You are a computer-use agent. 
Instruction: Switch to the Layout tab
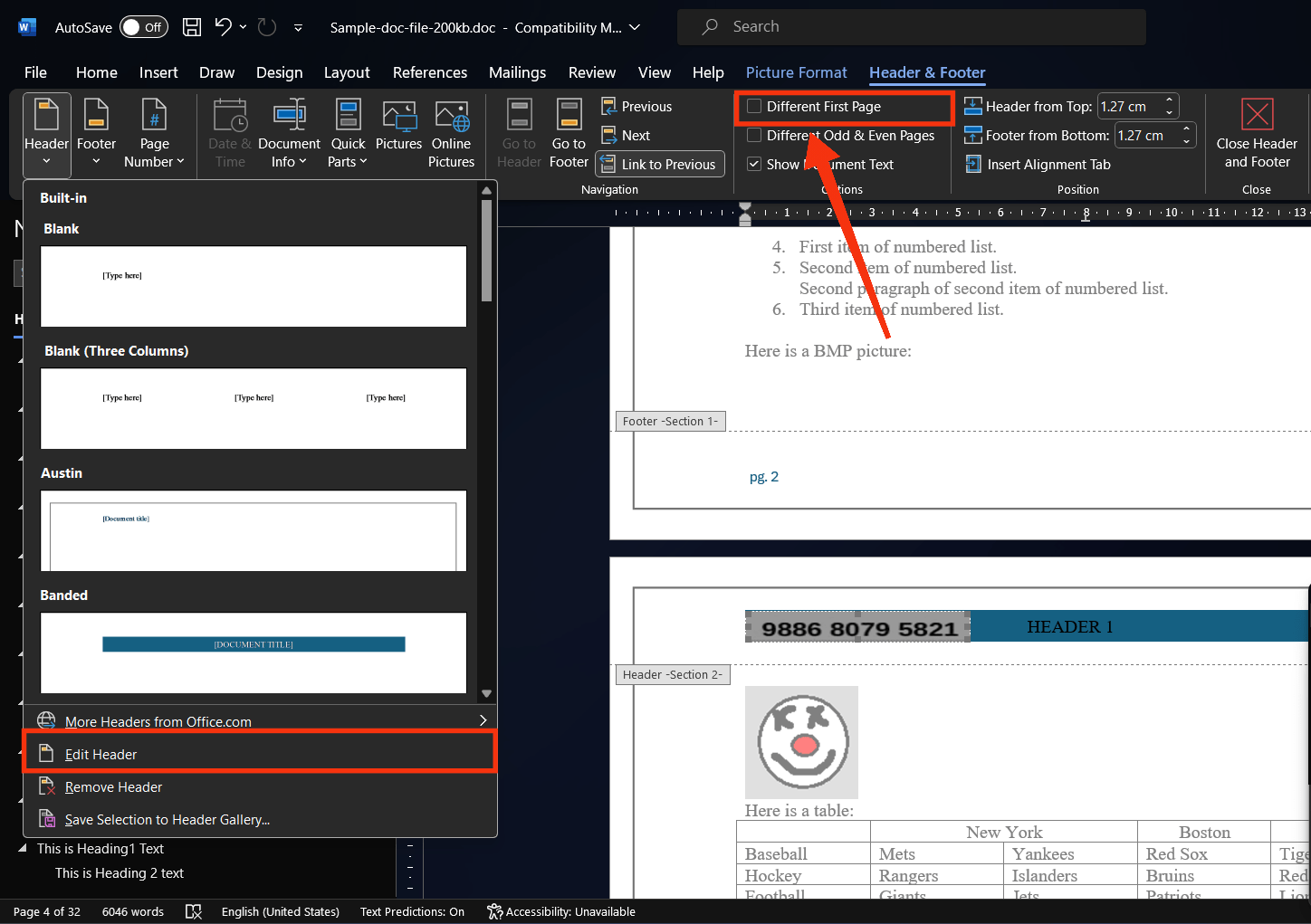[x=347, y=72]
